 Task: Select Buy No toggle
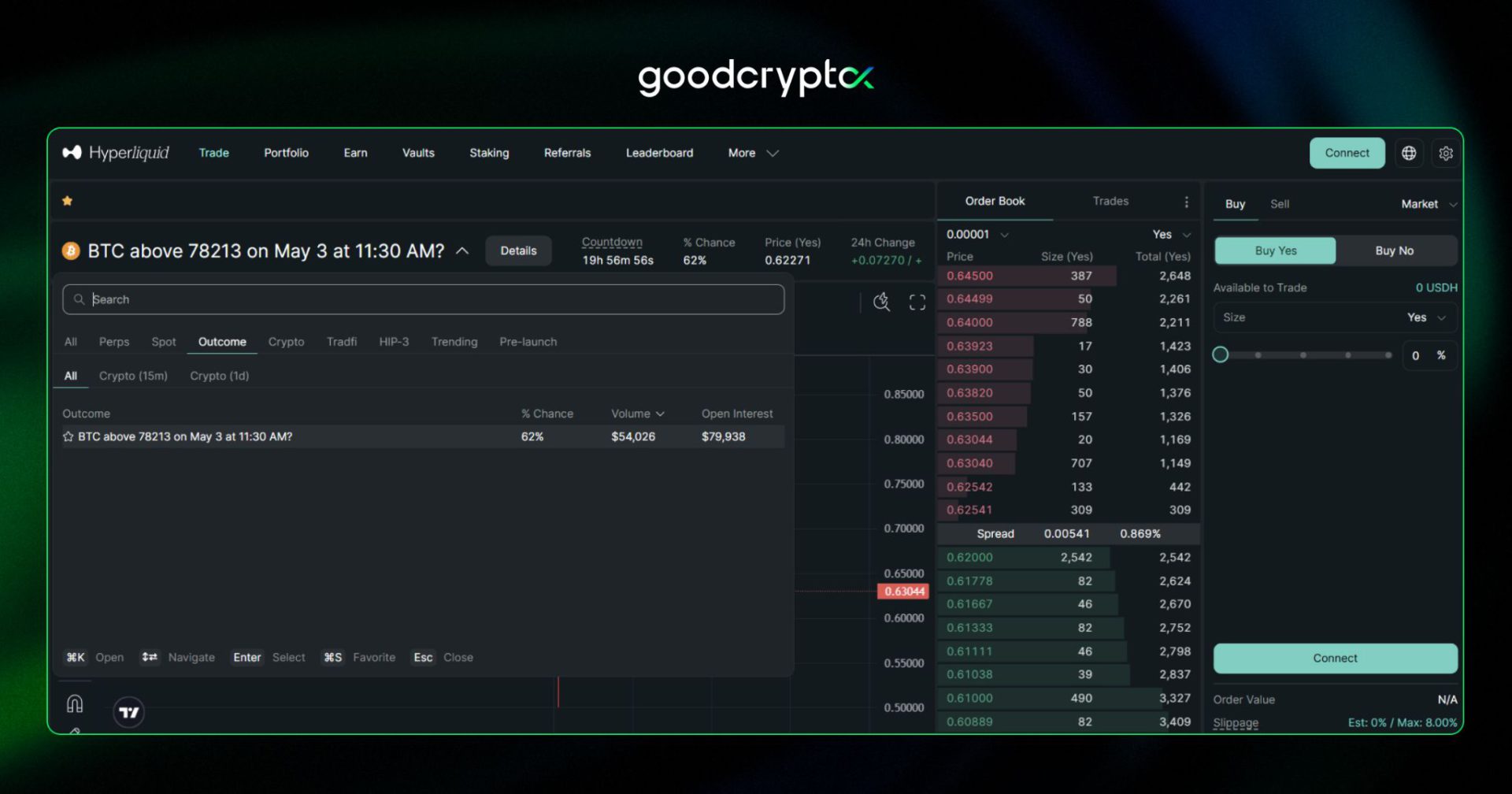pos(1395,250)
